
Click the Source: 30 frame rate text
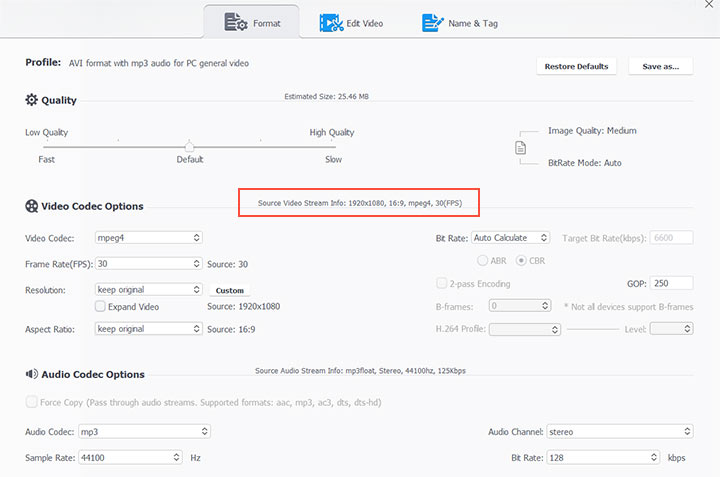coord(227,264)
